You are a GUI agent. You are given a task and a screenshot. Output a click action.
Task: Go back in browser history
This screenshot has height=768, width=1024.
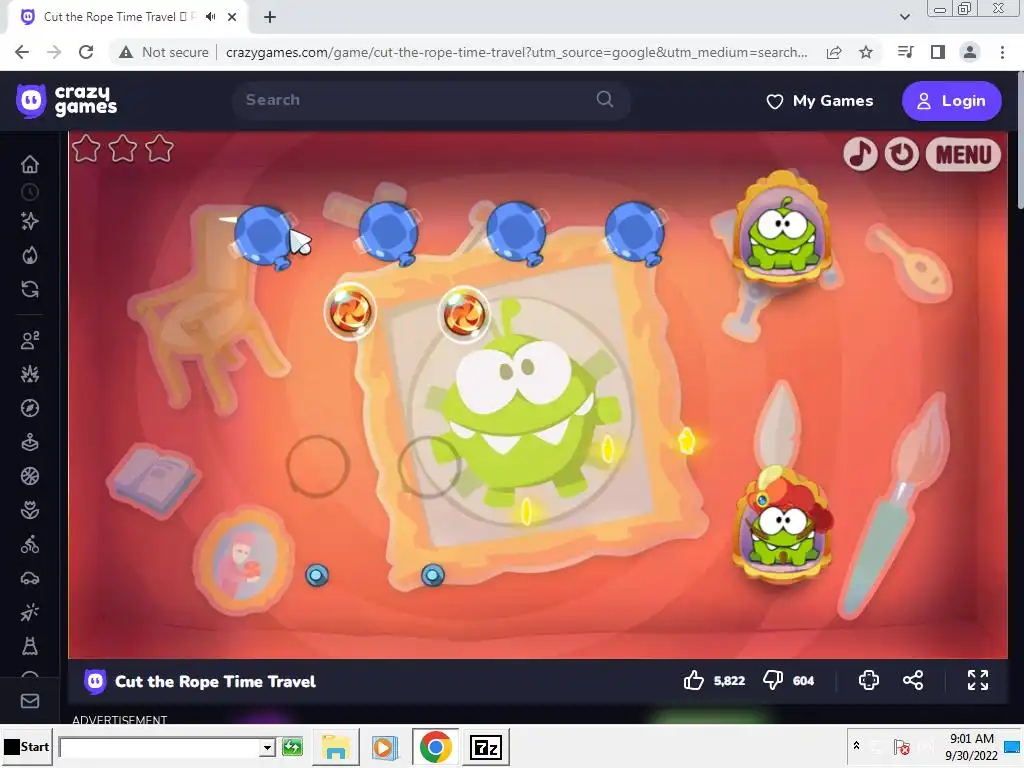click(22, 52)
